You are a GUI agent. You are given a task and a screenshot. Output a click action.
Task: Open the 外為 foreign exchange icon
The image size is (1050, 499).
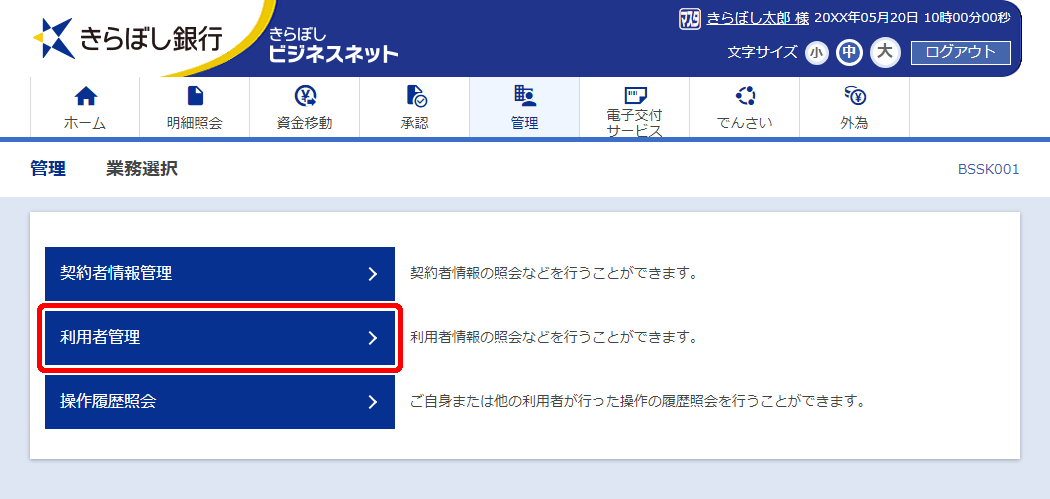click(854, 96)
